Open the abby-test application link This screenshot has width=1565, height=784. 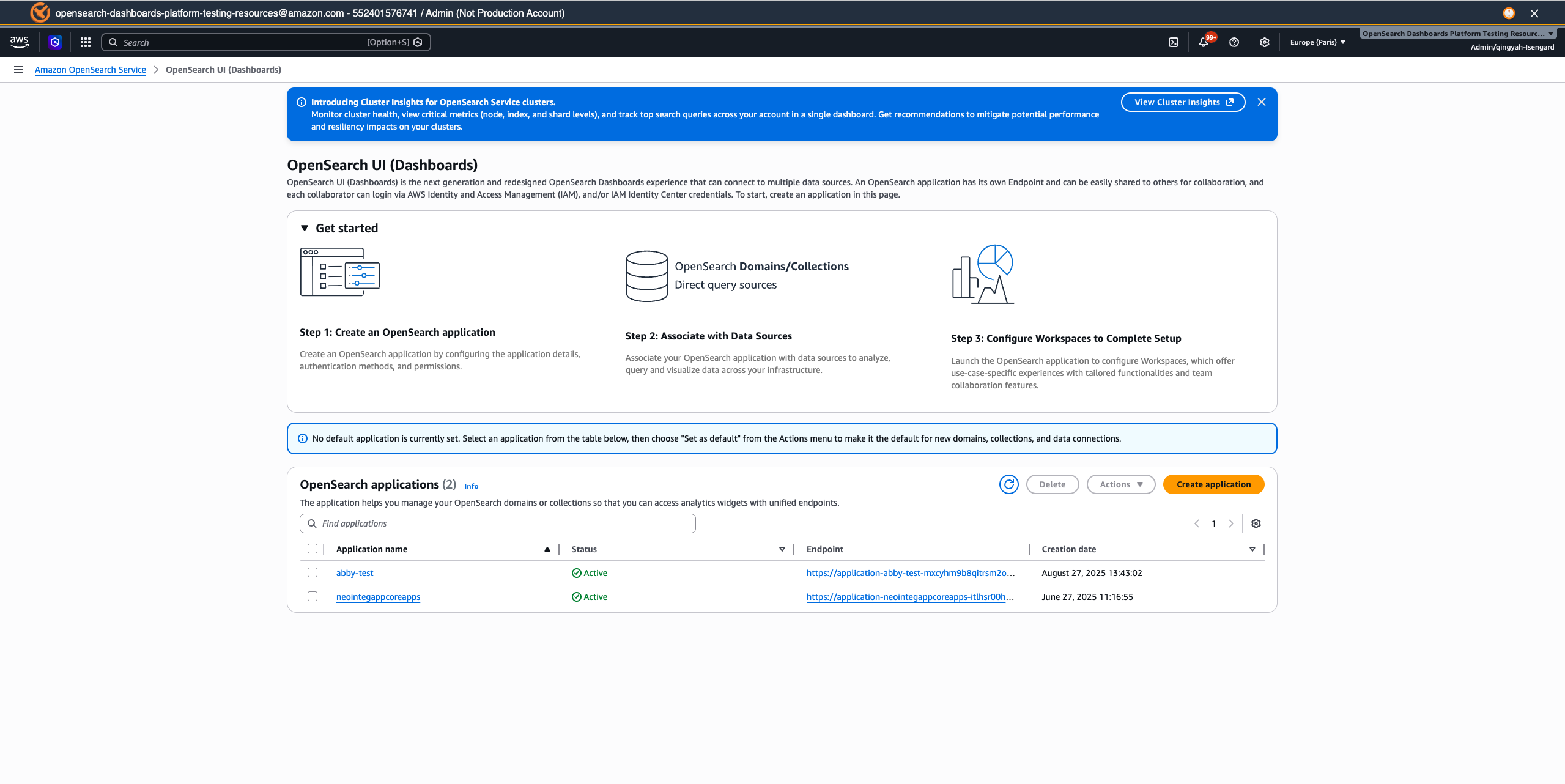point(355,573)
